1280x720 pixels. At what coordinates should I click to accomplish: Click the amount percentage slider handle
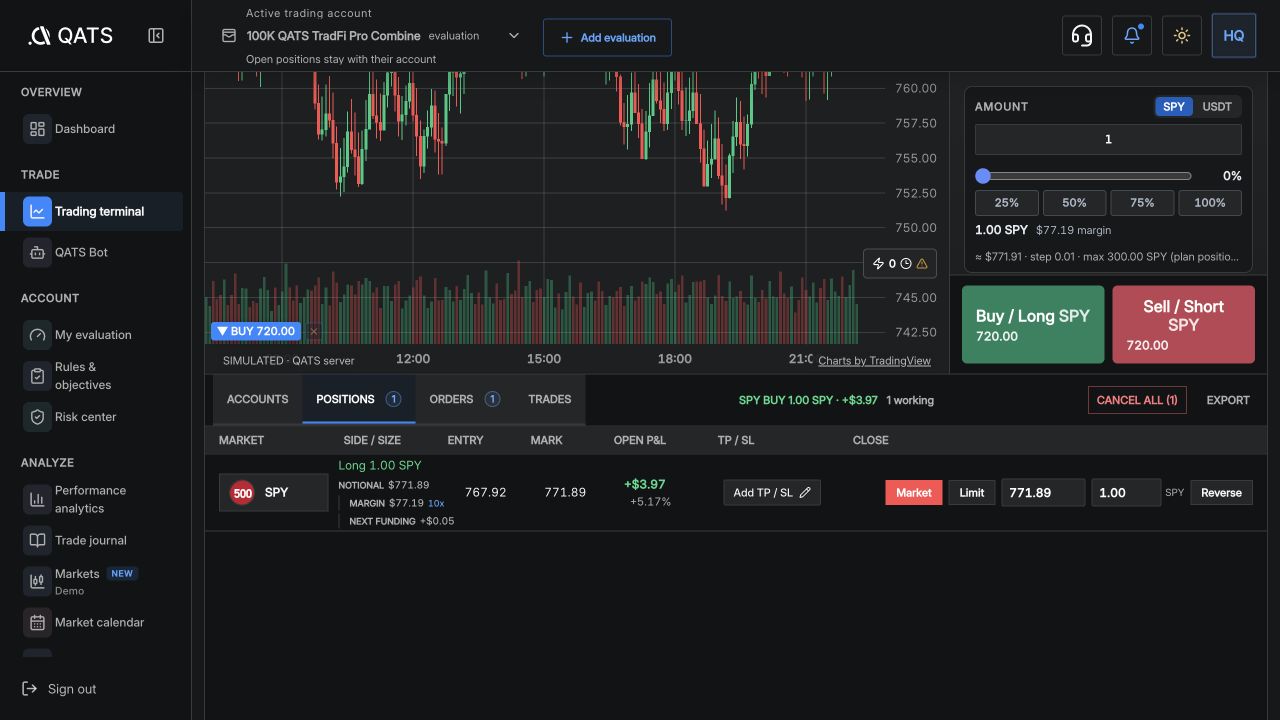point(983,176)
